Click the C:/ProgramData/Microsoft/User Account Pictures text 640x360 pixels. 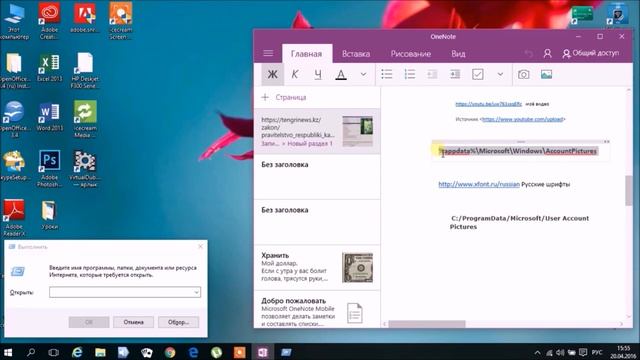click(x=519, y=222)
